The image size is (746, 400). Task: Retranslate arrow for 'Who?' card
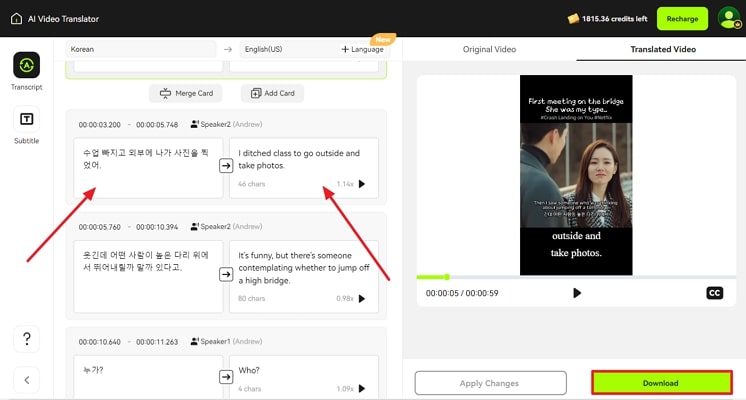point(226,377)
